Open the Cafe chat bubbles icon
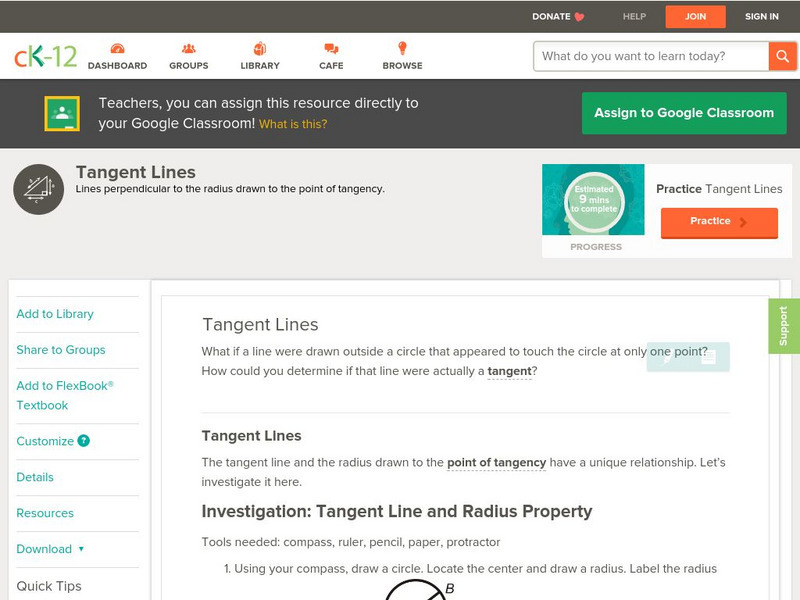 pos(331,48)
